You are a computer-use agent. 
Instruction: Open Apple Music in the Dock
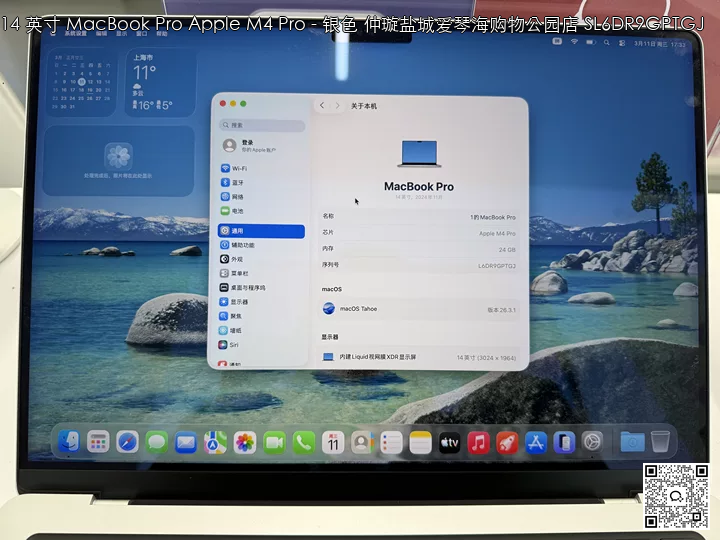click(479, 442)
